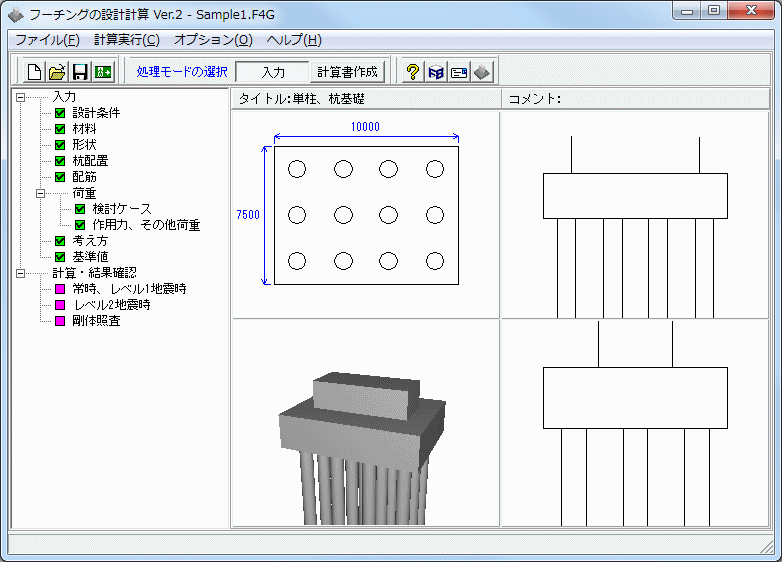Click the green checkbox for 材料
Viewport: 782px width, 562px height.
tap(60, 129)
